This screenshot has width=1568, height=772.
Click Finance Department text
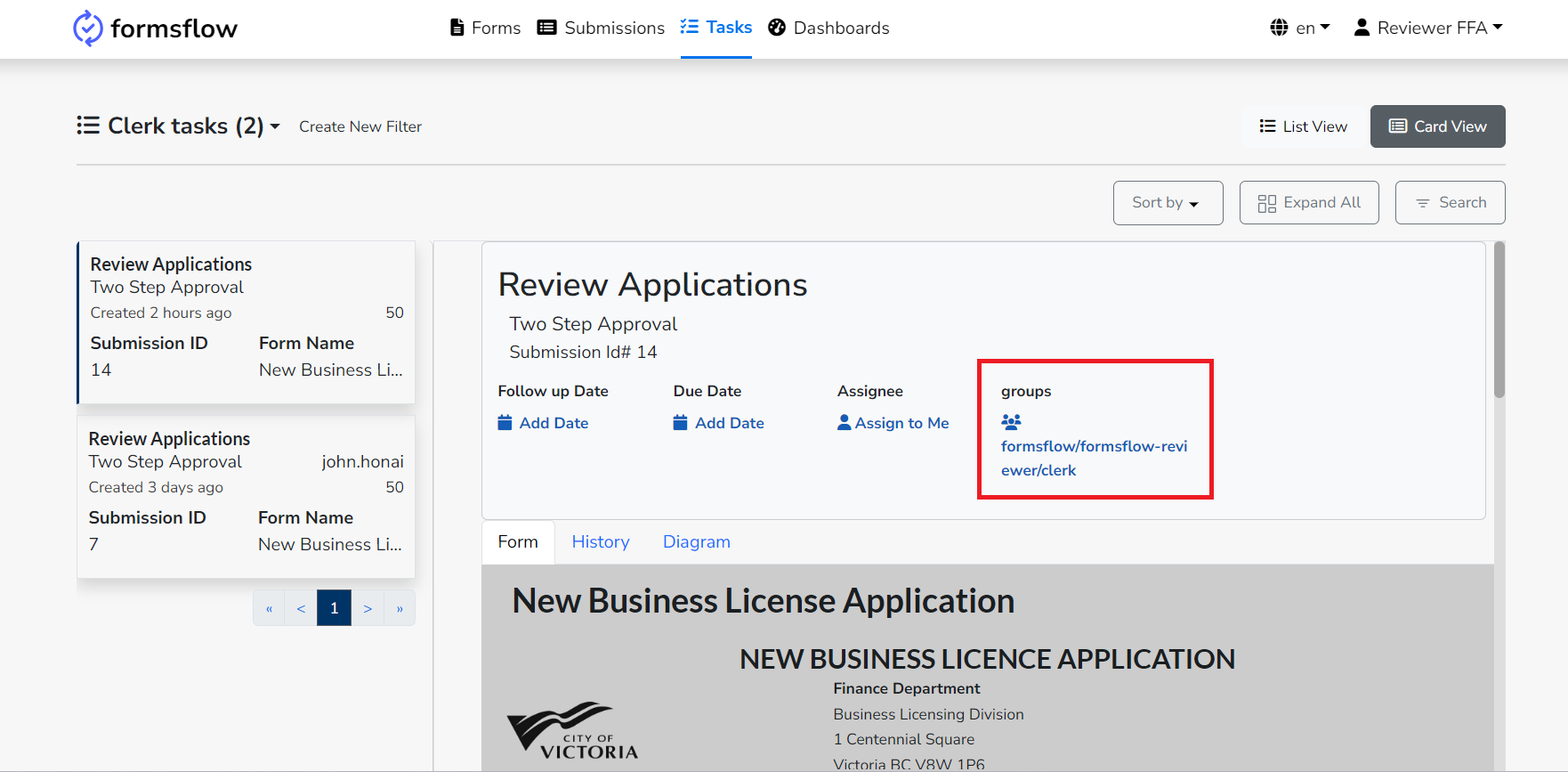(x=907, y=688)
